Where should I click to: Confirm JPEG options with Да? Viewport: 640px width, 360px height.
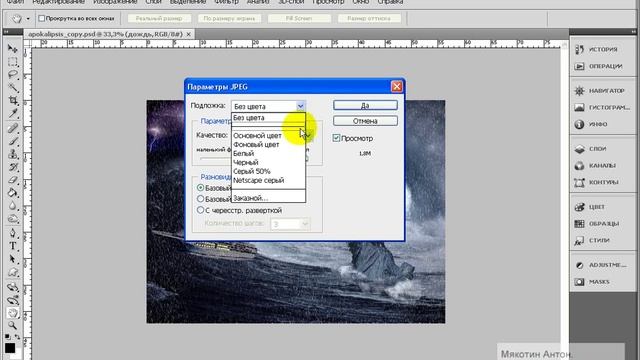365,105
